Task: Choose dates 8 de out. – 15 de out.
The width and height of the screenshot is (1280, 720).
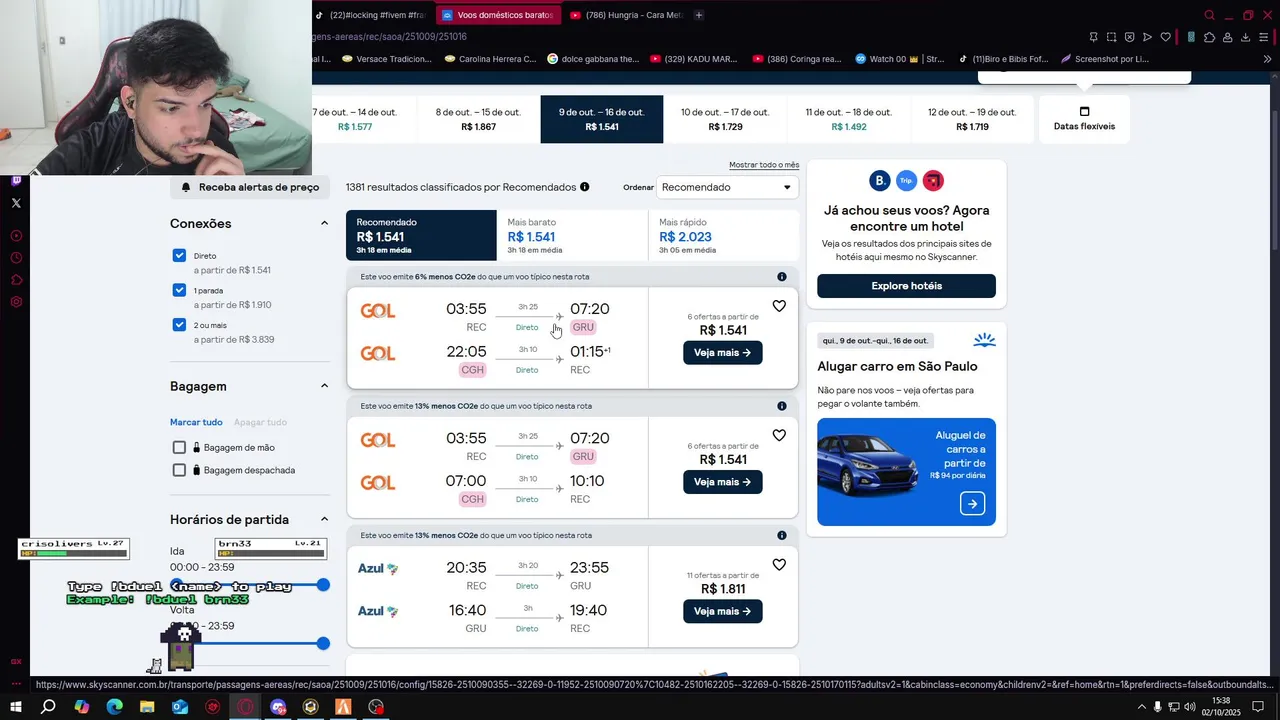Action: (x=478, y=119)
